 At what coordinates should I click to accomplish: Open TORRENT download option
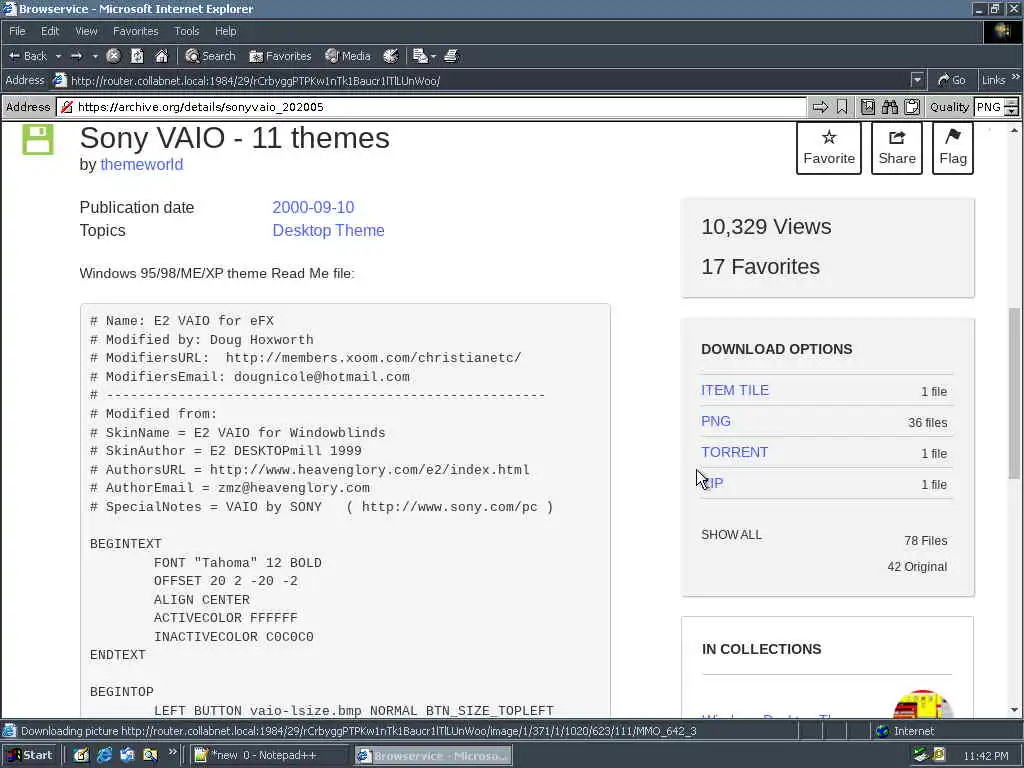coord(735,453)
